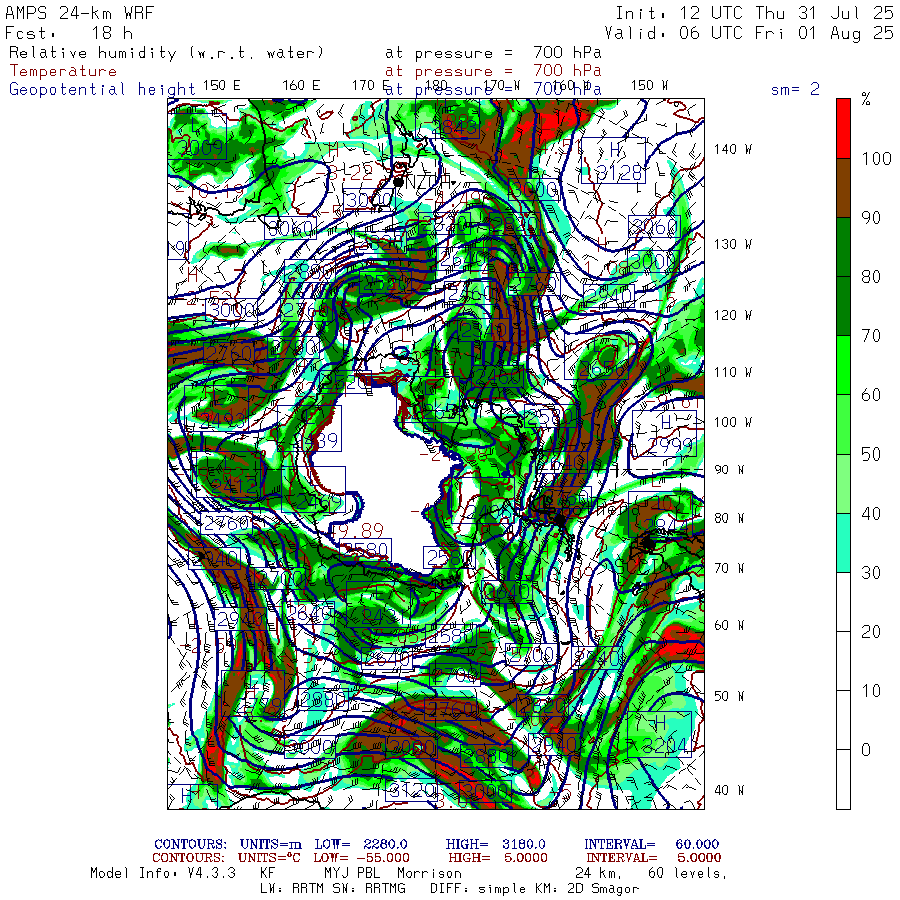Click the 'UNITS=°C' contour units text

pyautogui.click(x=269, y=858)
